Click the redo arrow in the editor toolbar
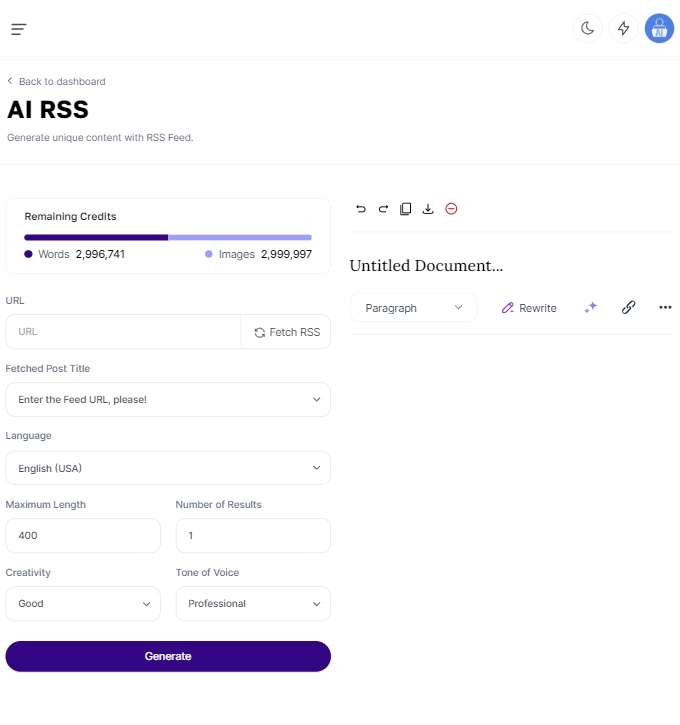 383,209
